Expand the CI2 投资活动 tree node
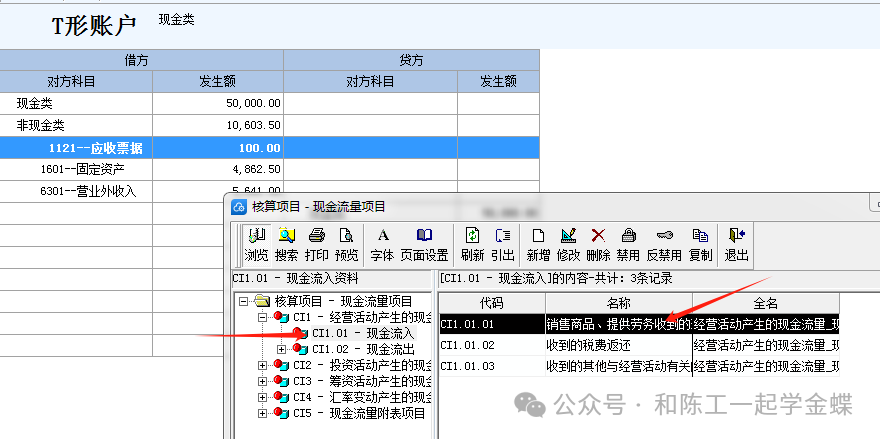 click(263, 365)
